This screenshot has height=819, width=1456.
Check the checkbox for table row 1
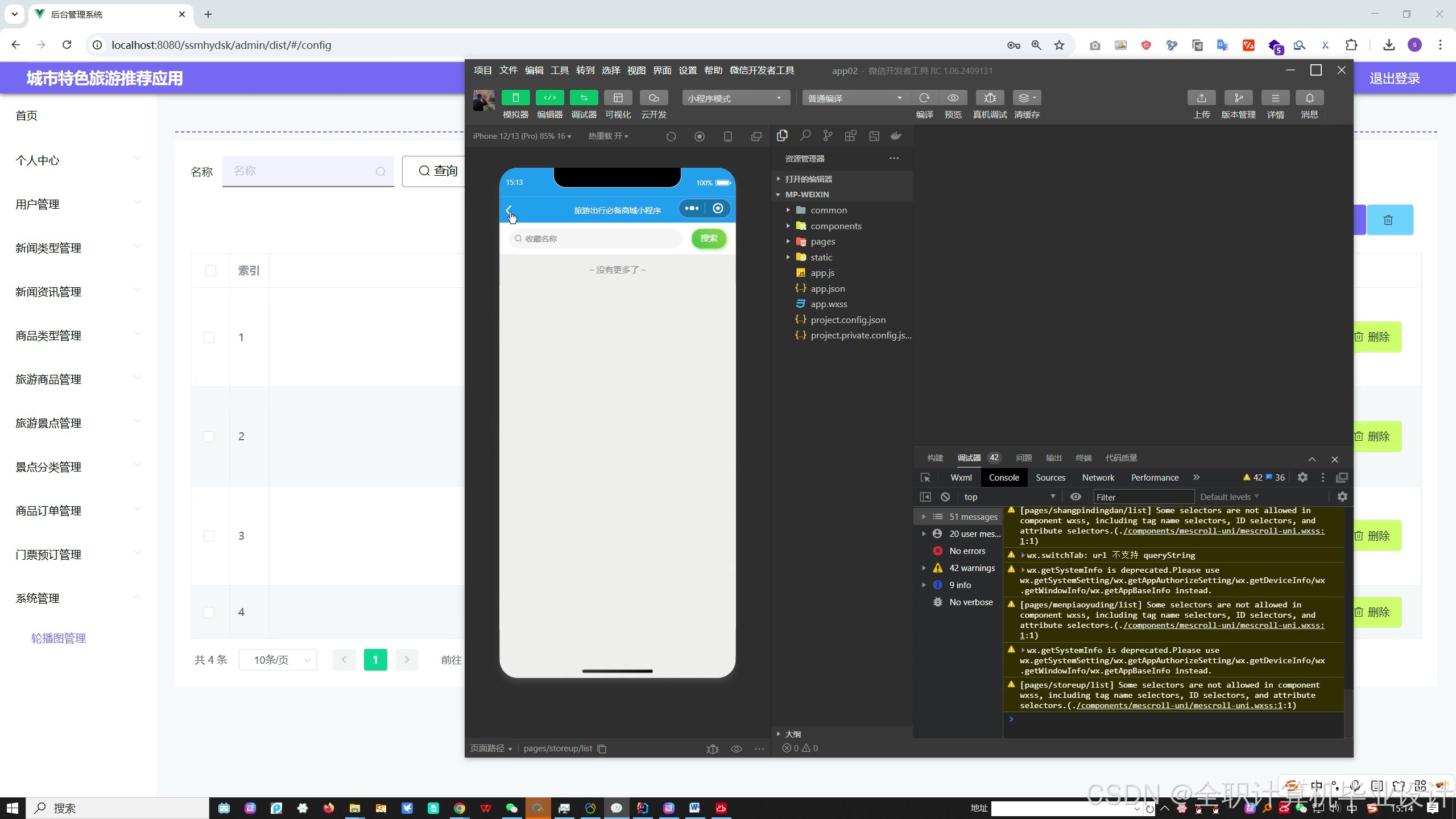point(209,338)
